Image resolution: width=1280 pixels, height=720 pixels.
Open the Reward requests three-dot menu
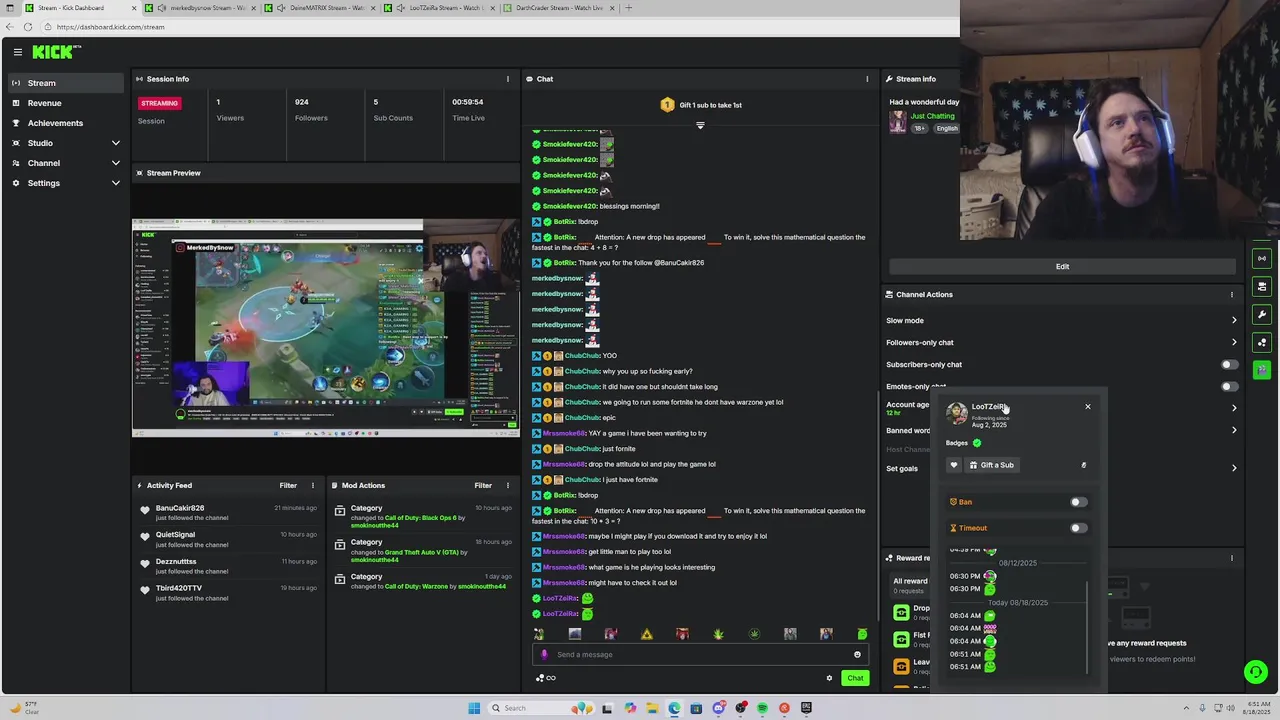(x=1231, y=558)
